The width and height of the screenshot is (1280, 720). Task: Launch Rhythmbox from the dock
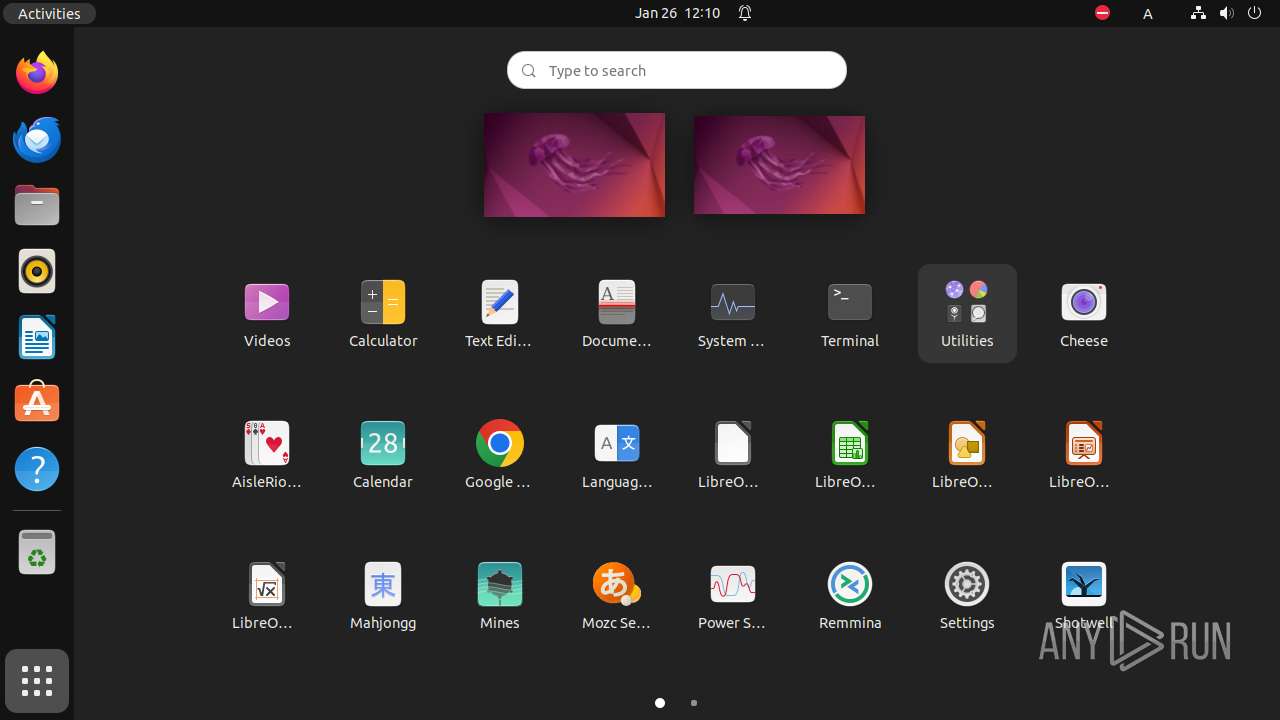coord(37,271)
